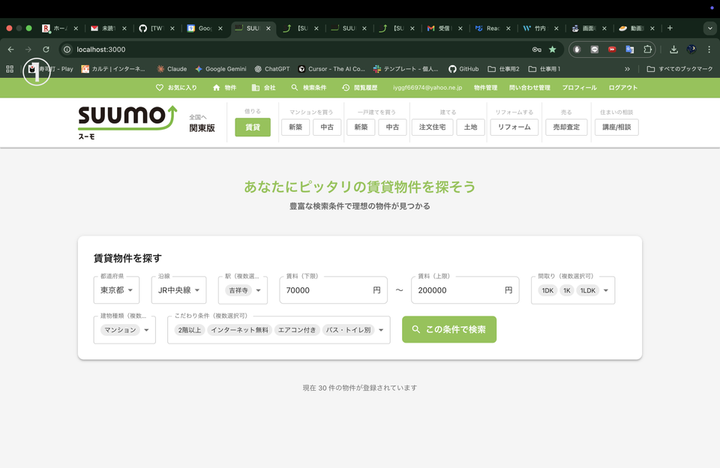The width and height of the screenshot is (720, 468).
Task: Go back with the browser back arrow
Action: tap(11, 49)
